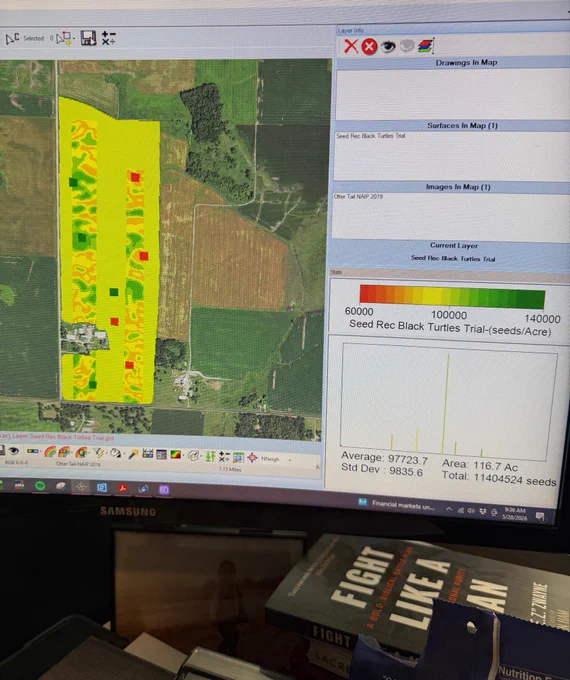Click the red trial block nearest the field's top
The height and width of the screenshot is (680, 570).
point(135,177)
